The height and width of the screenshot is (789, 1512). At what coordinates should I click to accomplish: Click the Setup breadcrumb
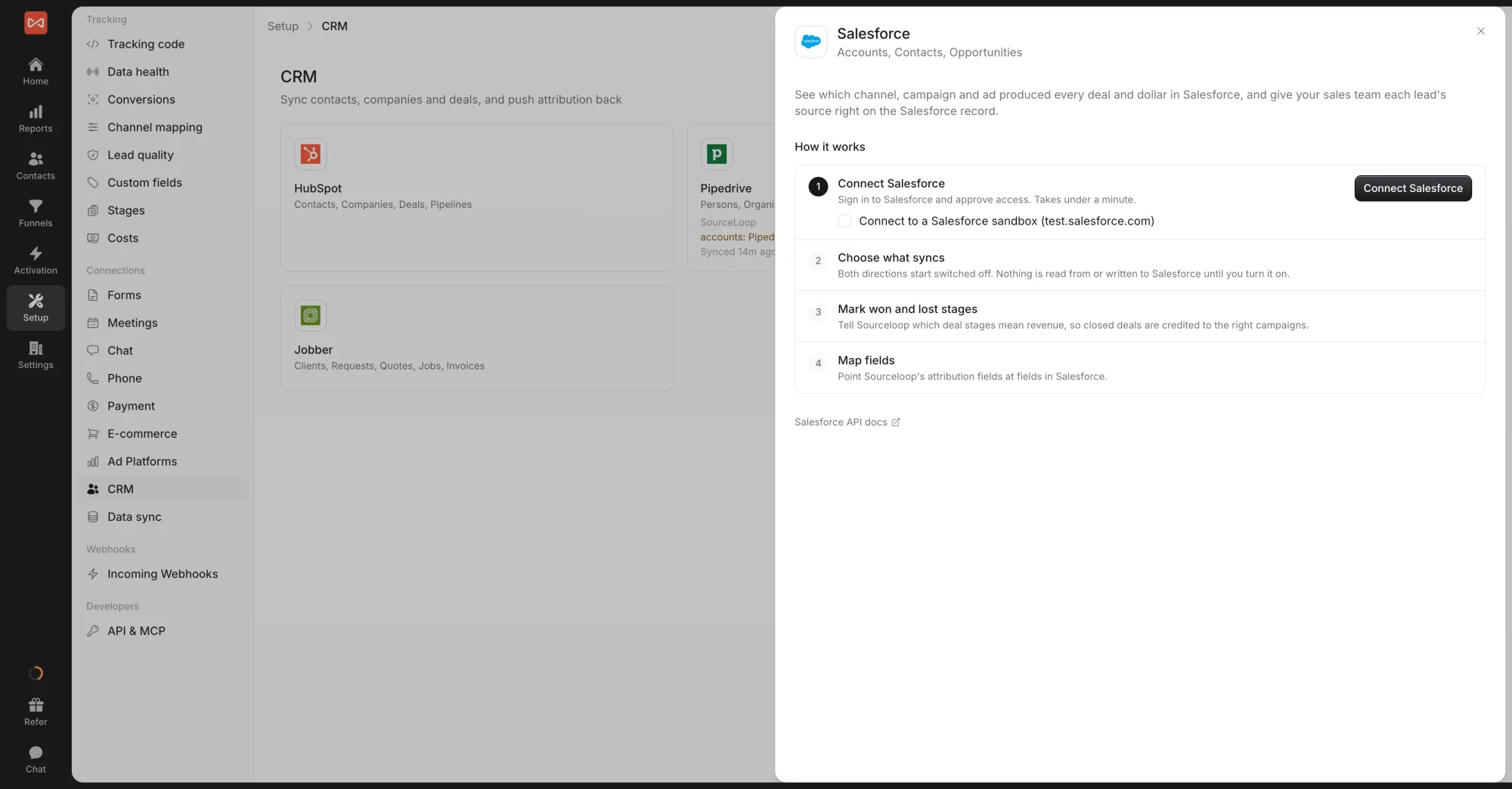click(x=283, y=26)
